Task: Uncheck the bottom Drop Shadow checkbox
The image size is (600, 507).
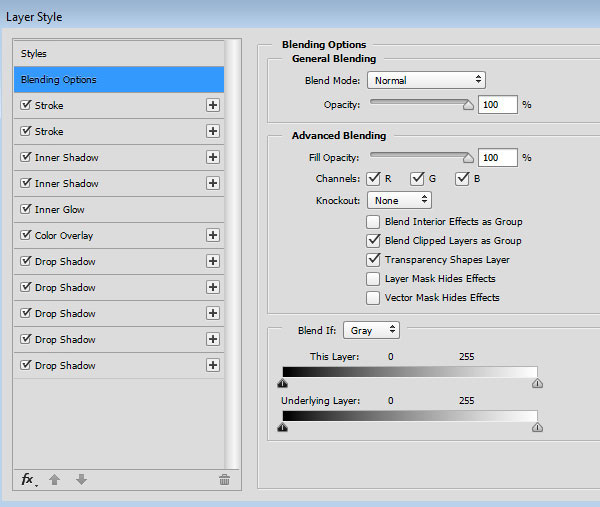Action: (x=26, y=365)
